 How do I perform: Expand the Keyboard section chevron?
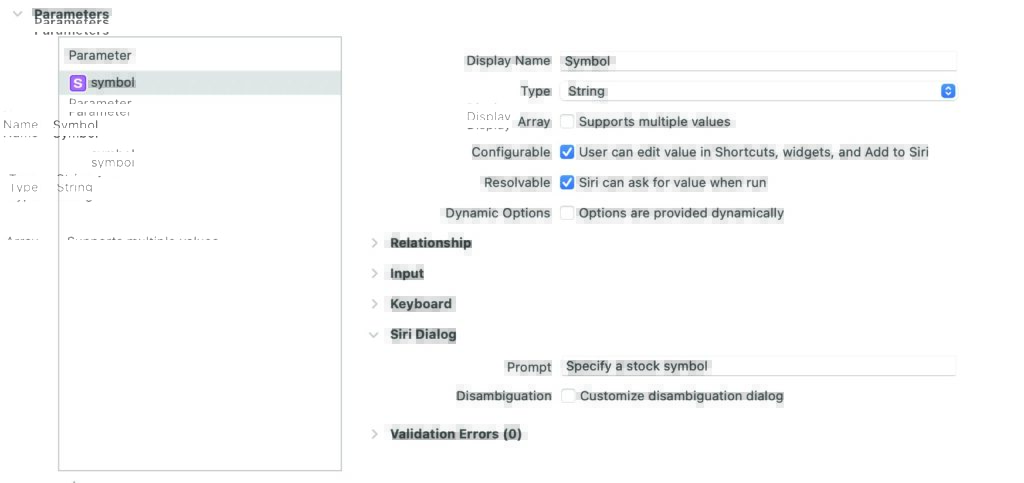pyautogui.click(x=375, y=304)
